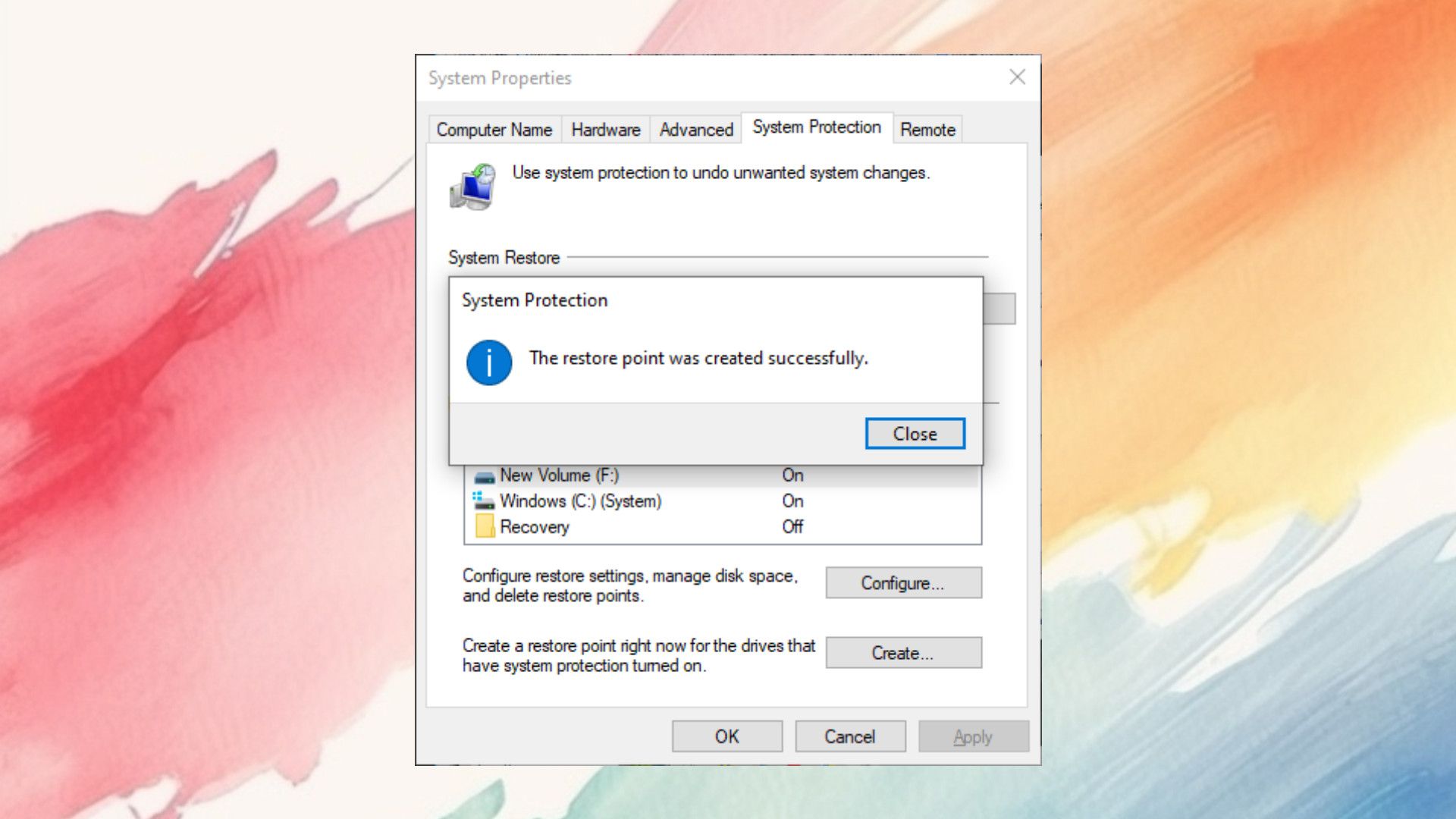1456x819 pixels.
Task: Select the New Volume (F:) drive row
Action: [x=723, y=475]
